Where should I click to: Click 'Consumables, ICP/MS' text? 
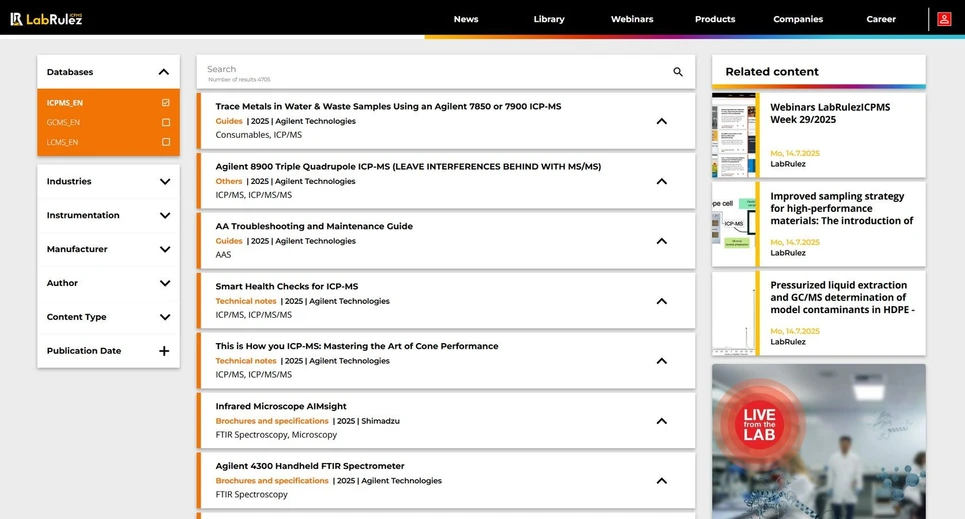(x=258, y=135)
